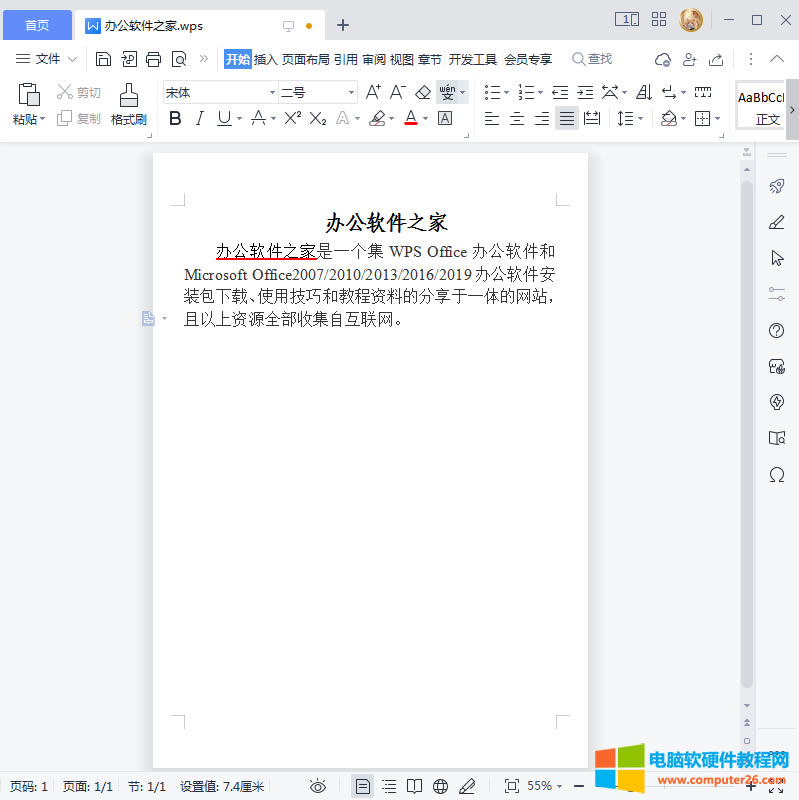Click the Save icon in quick toolbar
The image size is (799, 800).
(103, 59)
